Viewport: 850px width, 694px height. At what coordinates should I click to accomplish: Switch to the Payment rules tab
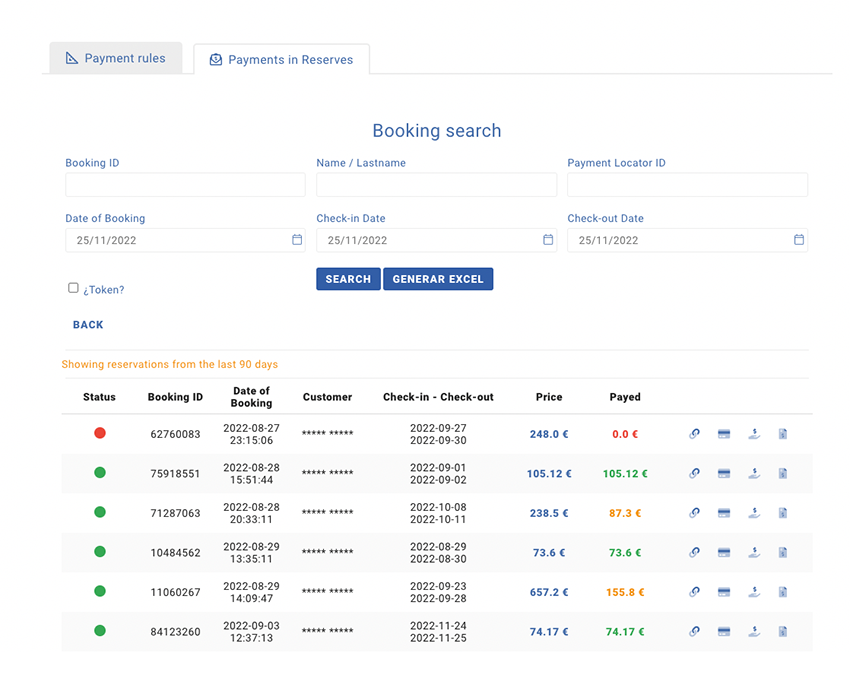[116, 58]
